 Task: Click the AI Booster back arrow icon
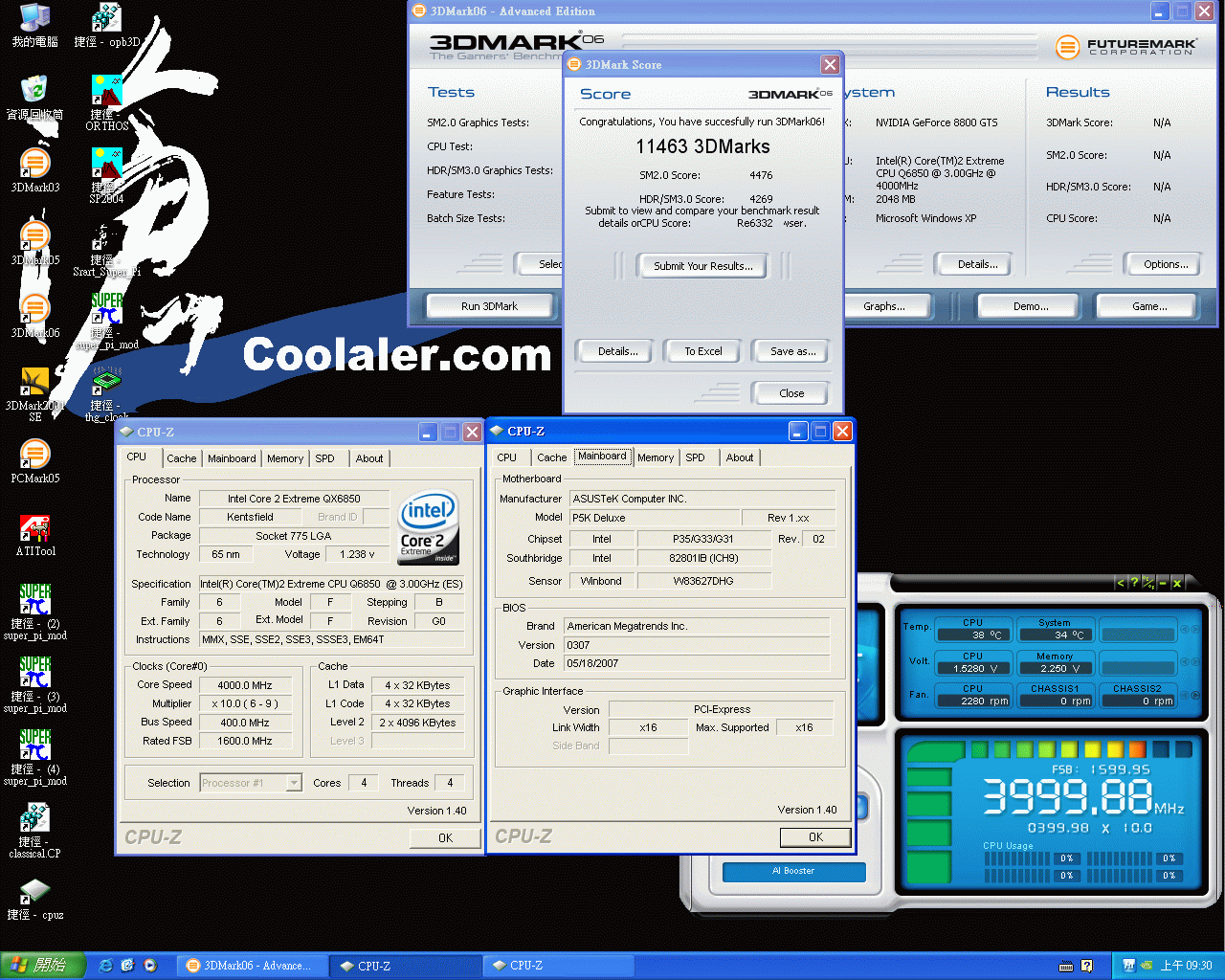[x=1121, y=583]
